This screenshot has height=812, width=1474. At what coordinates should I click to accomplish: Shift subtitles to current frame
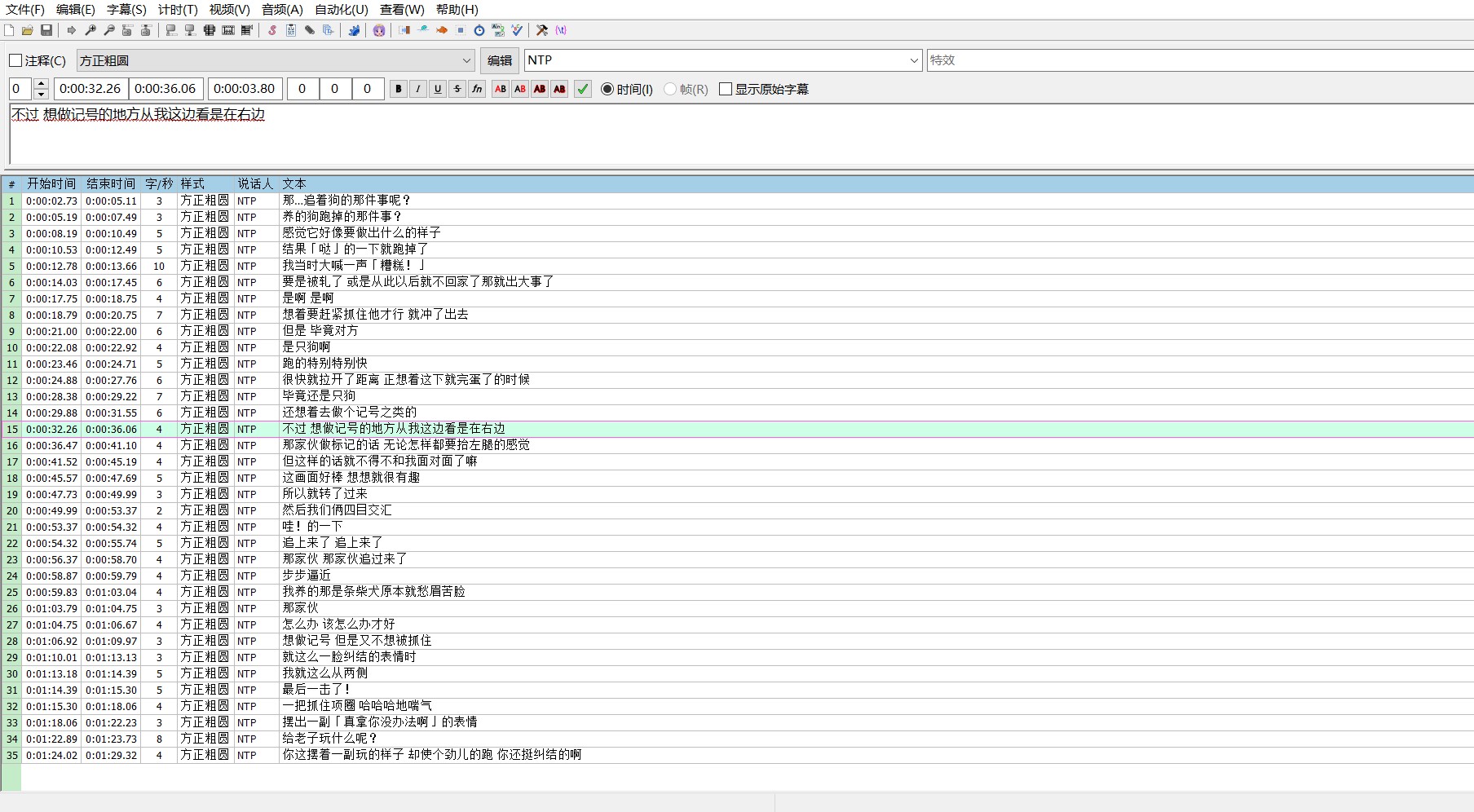click(x=247, y=30)
